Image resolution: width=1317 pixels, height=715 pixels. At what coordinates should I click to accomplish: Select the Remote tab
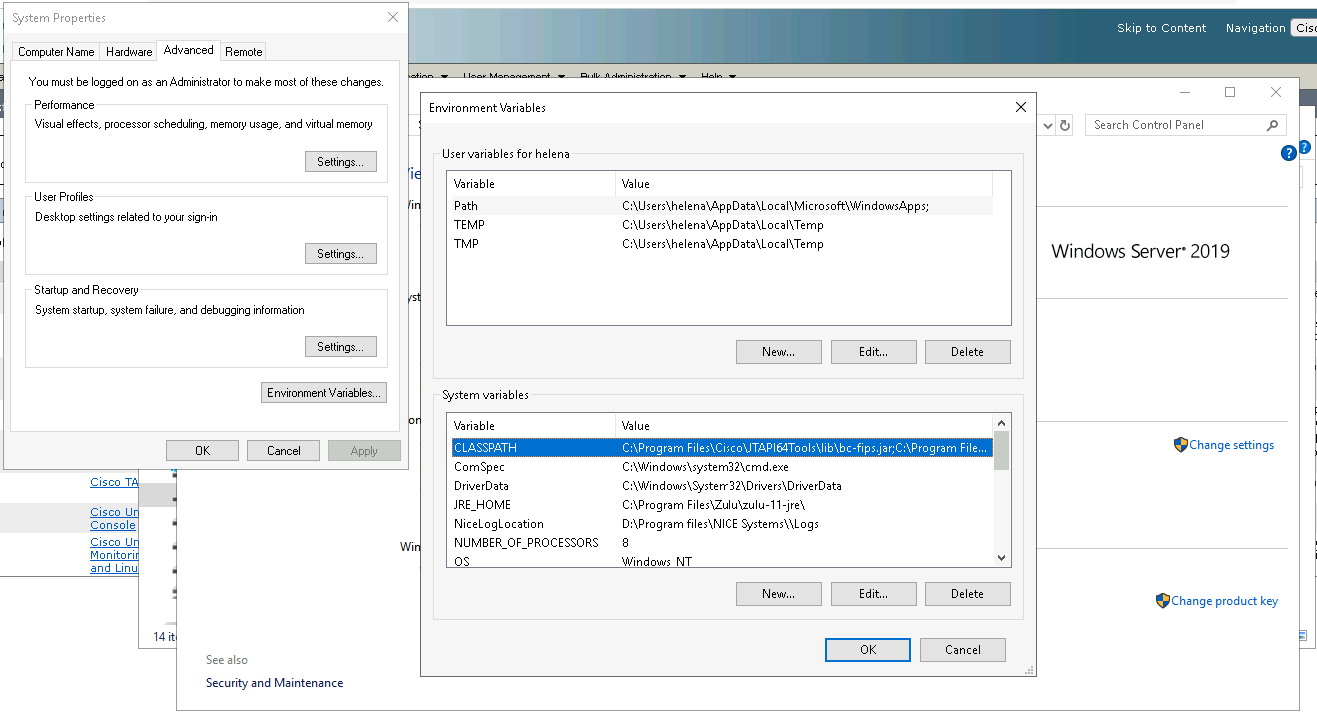click(x=243, y=52)
